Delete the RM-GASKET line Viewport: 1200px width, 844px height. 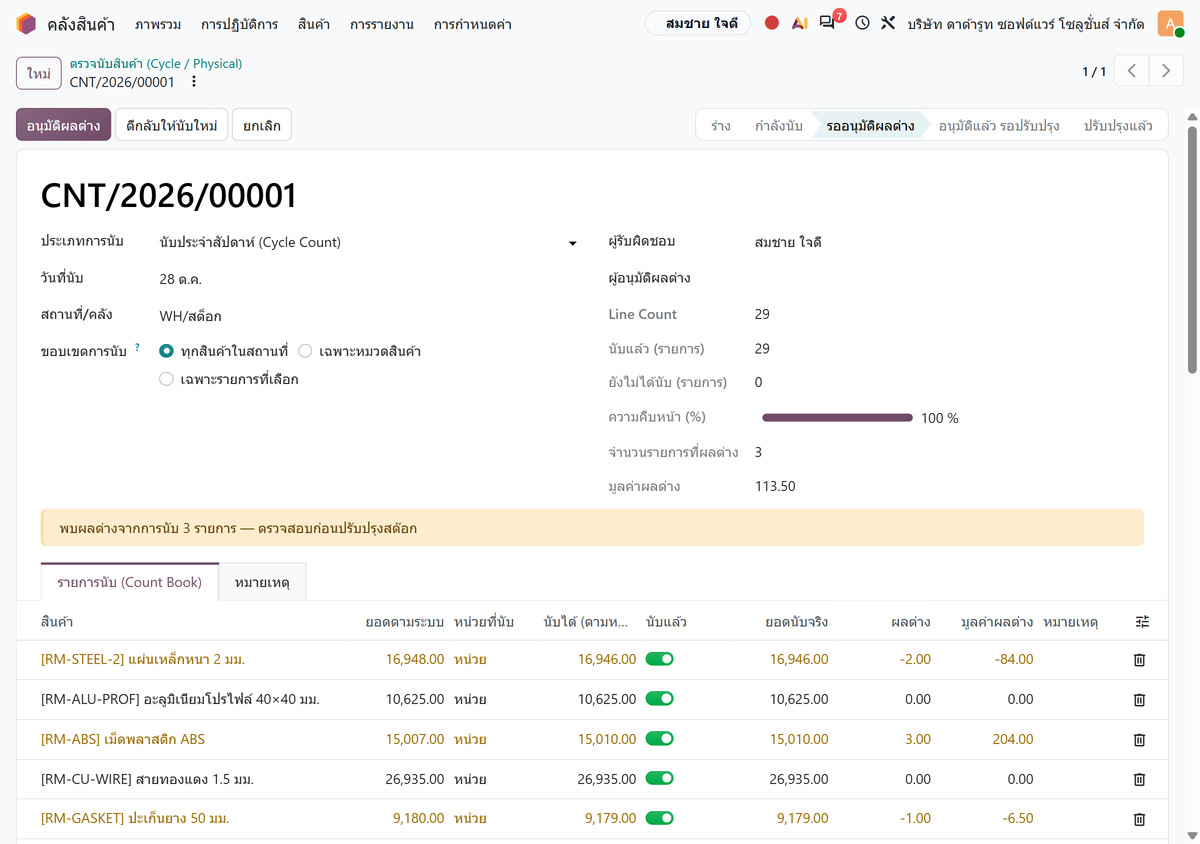(1139, 819)
